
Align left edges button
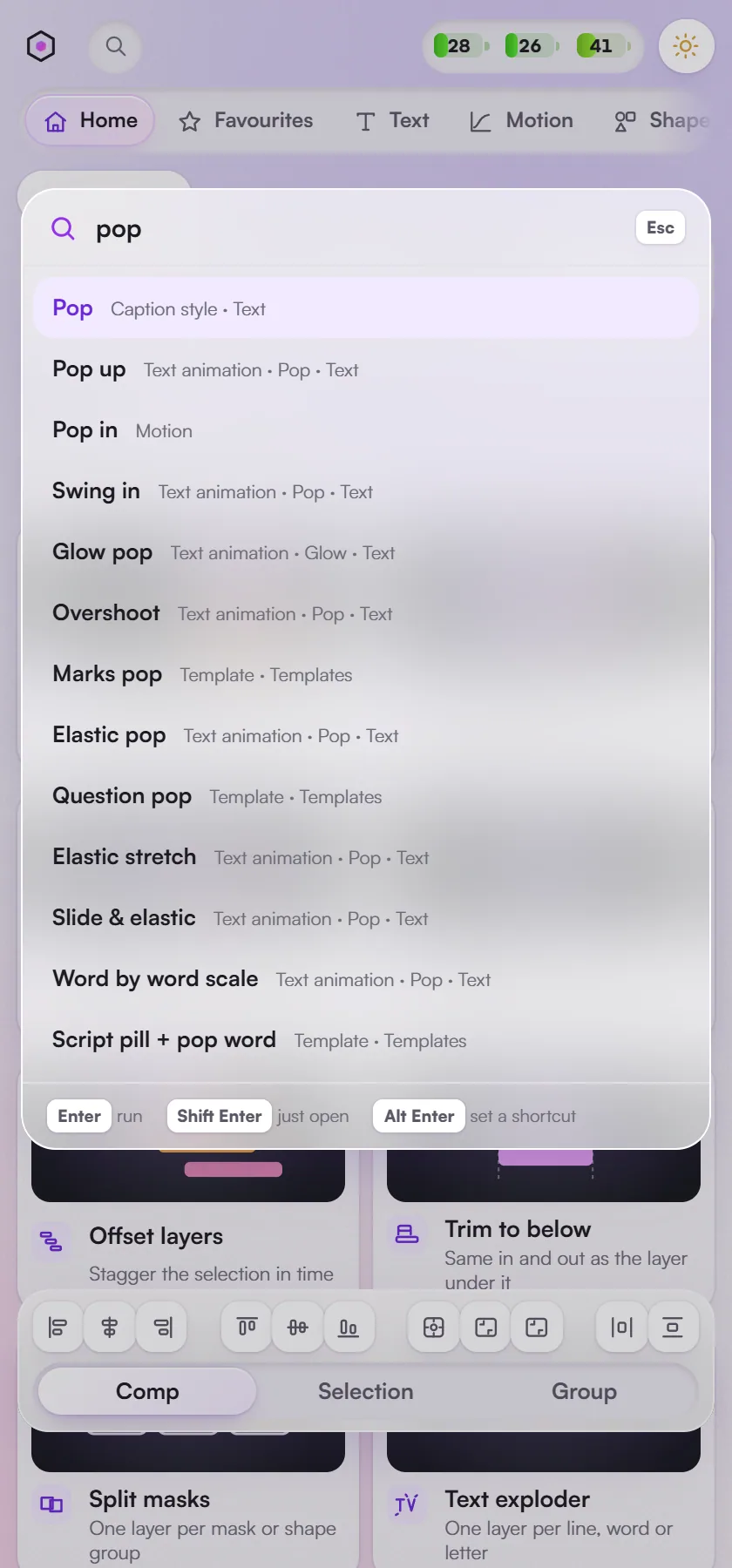coord(58,1328)
